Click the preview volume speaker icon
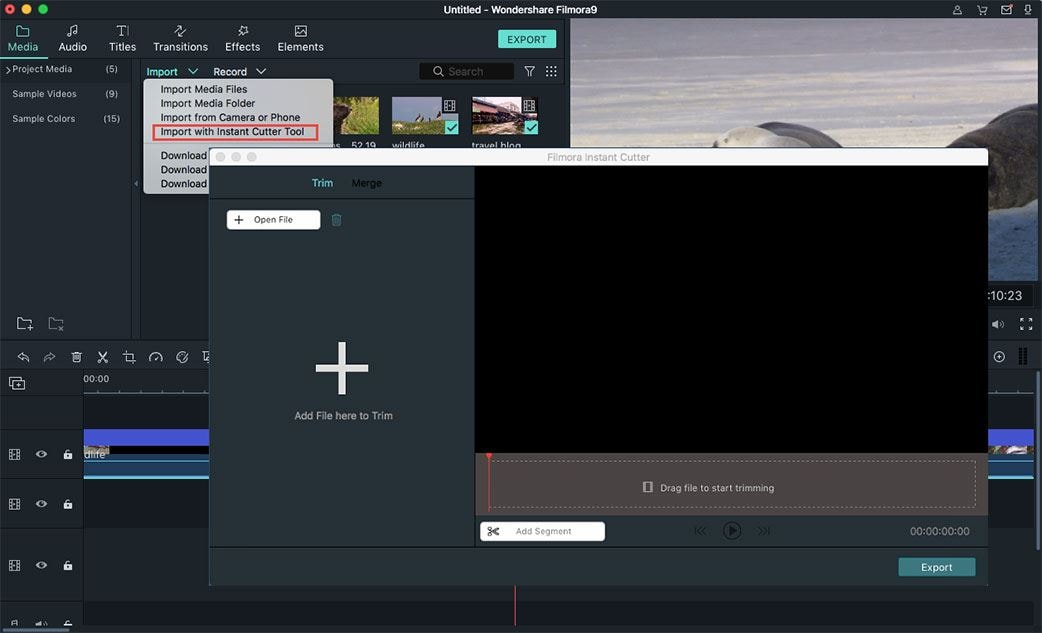 click(x=998, y=324)
